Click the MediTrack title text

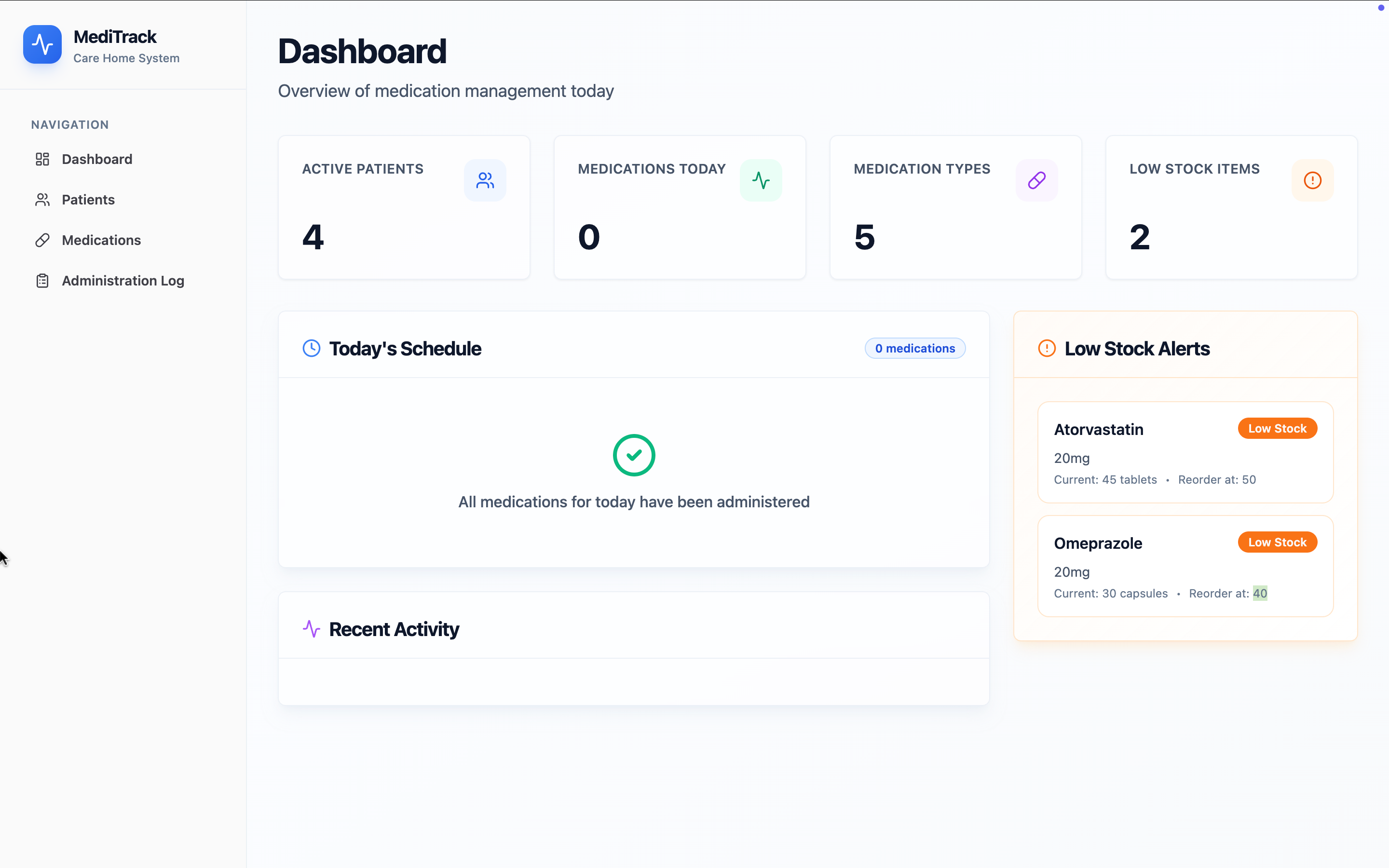115,37
